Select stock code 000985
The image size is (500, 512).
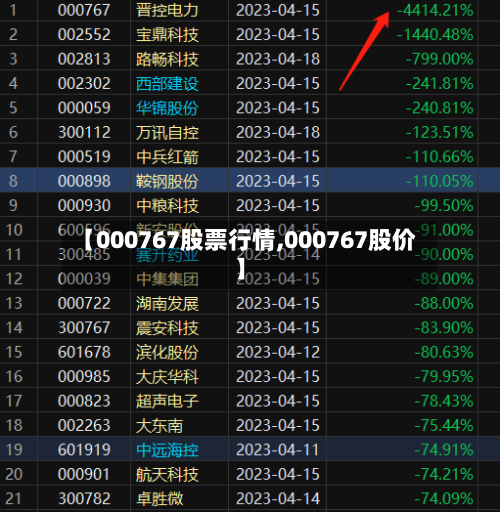84,377
